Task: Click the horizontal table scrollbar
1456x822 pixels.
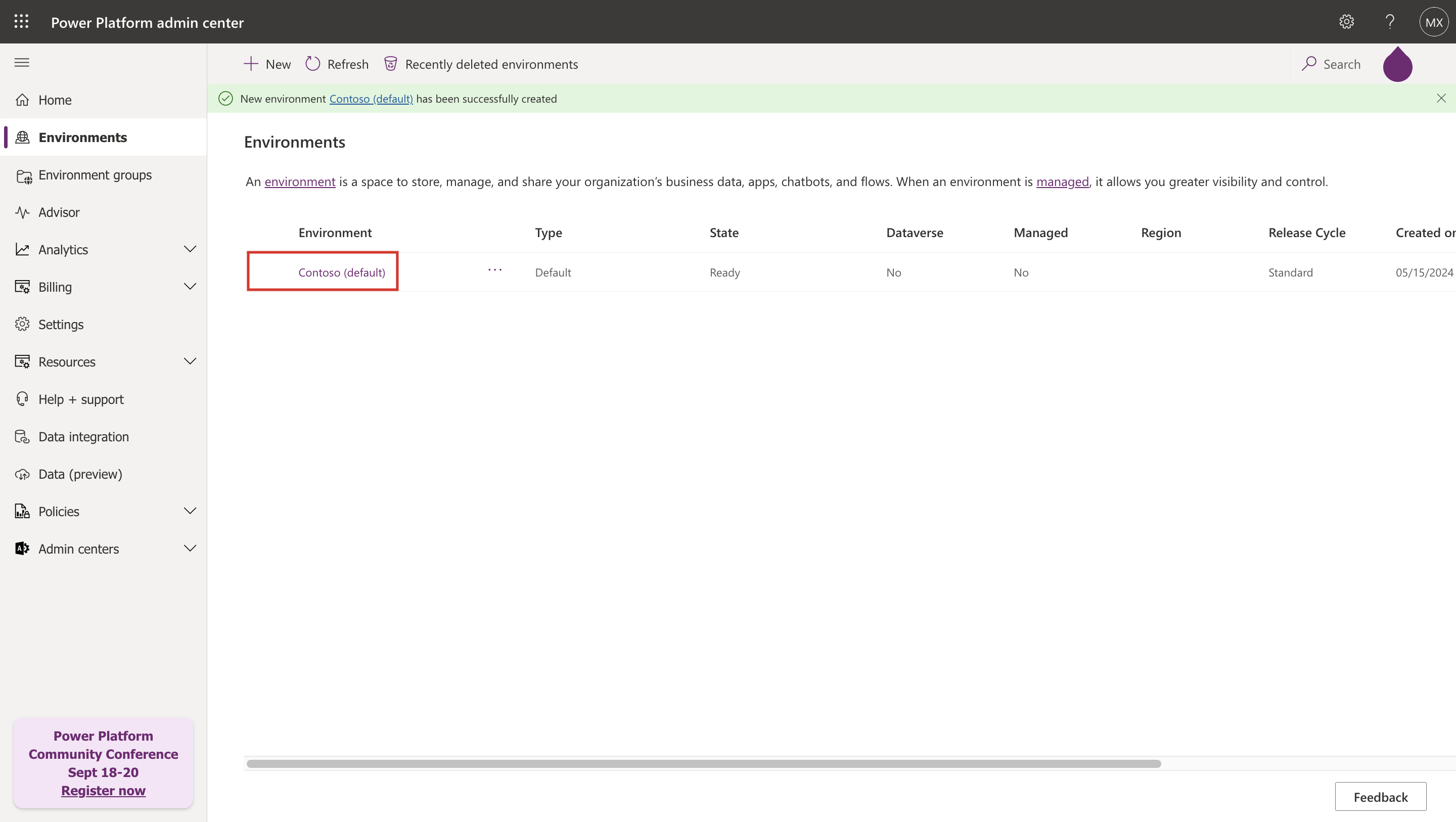Action: point(703,764)
